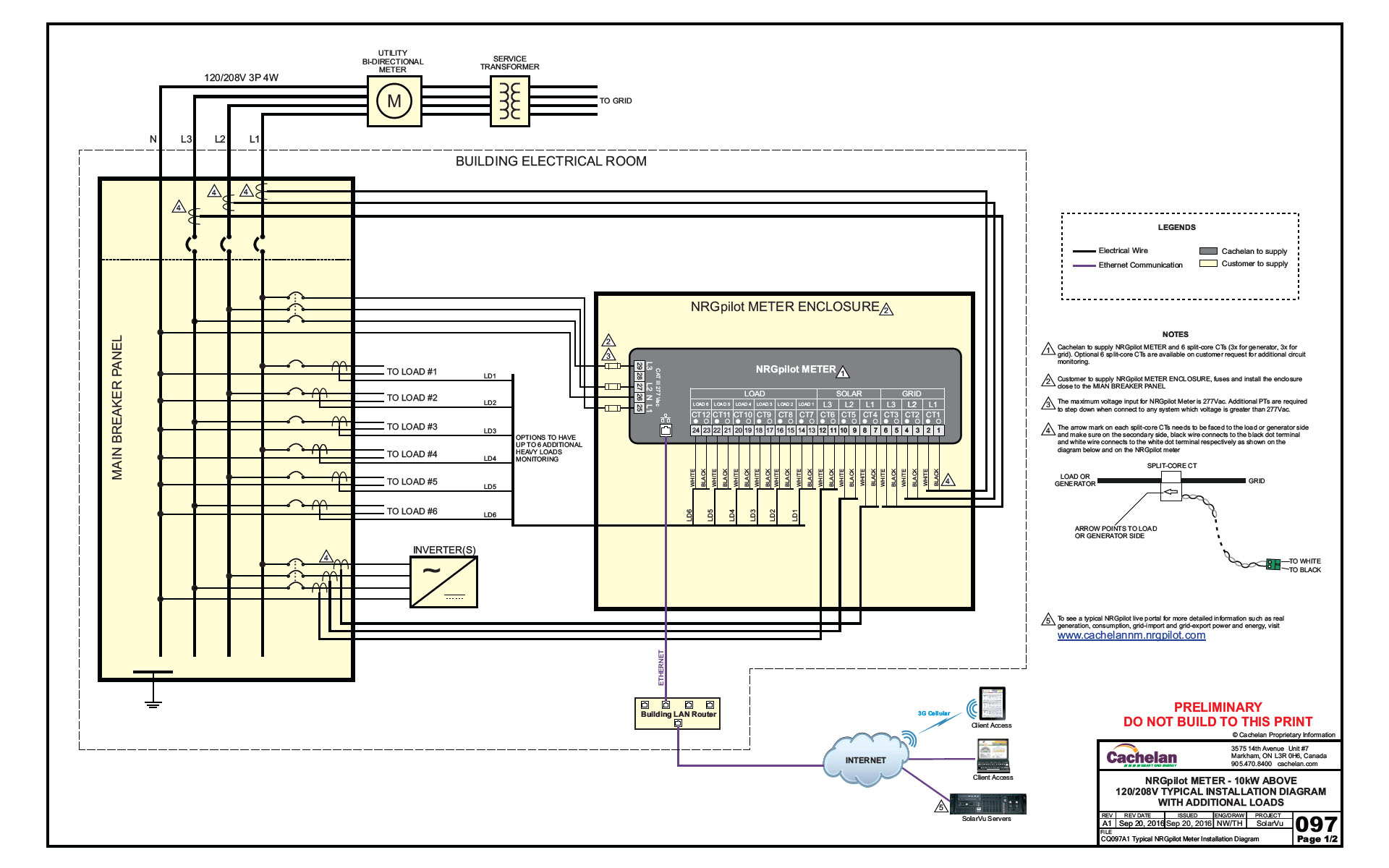Image resolution: width=1389 pixels, height=868 pixels.
Task: Click the Internet cloud icon
Action: 866,759
